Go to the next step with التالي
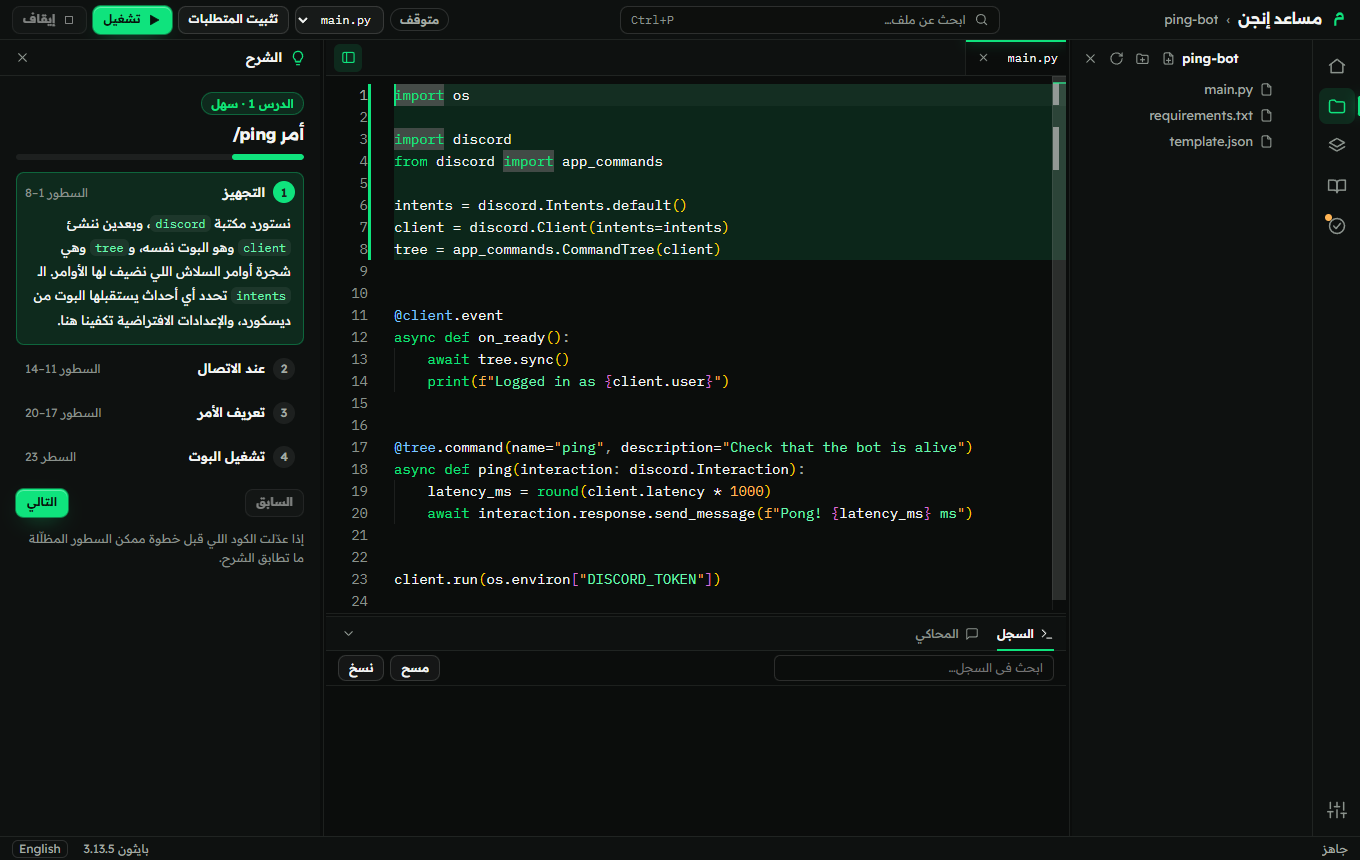Image resolution: width=1360 pixels, height=860 pixels. [x=42, y=503]
